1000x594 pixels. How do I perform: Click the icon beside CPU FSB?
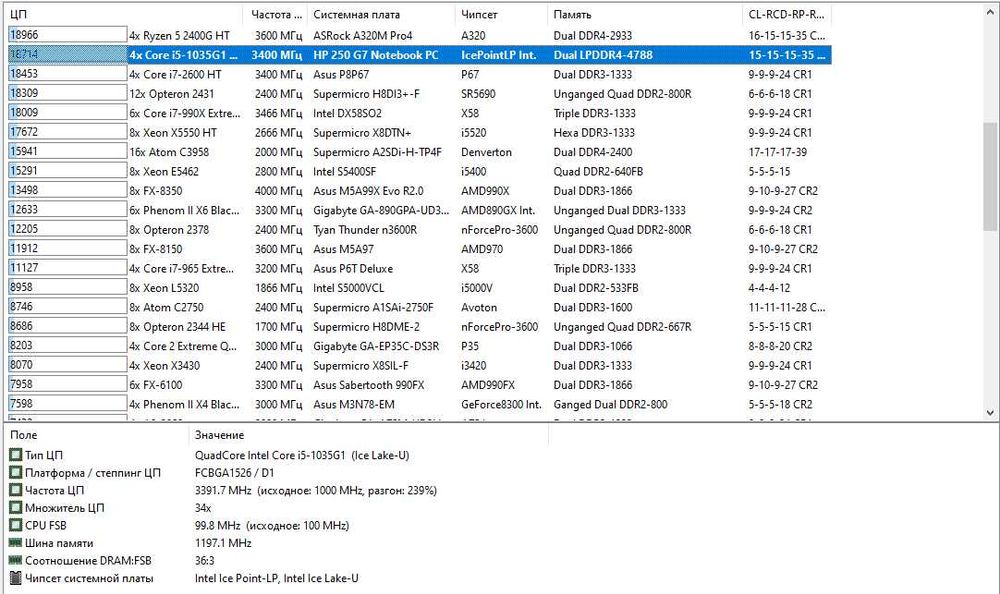(x=15, y=525)
